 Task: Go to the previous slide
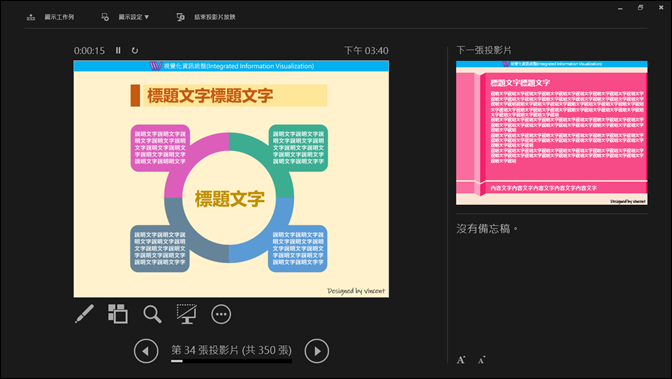[146, 351]
